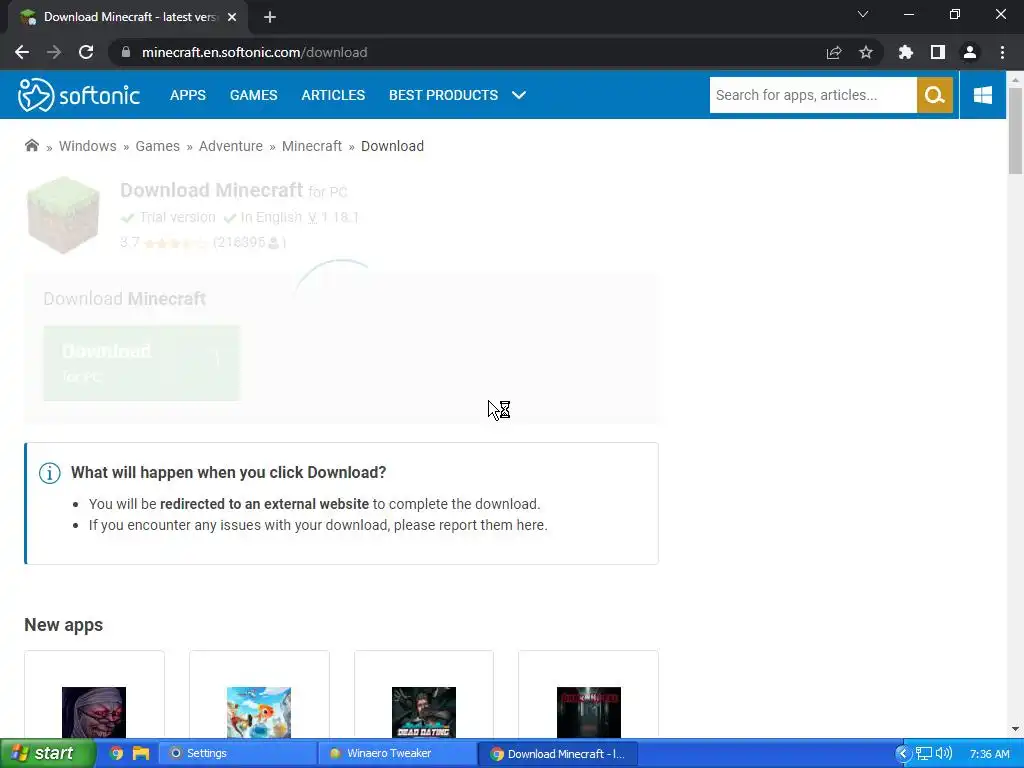Image resolution: width=1024 pixels, height=768 pixels.
Task: Click the network tray icon
Action: (x=923, y=754)
